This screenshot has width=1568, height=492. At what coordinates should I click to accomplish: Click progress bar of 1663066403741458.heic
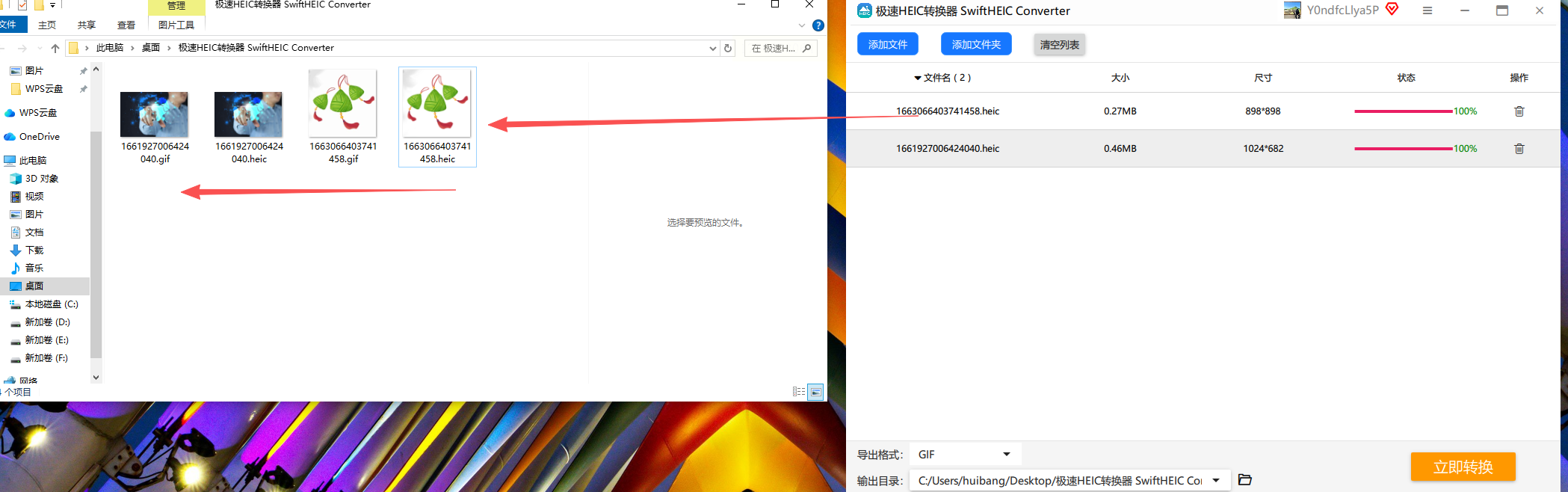tap(1404, 111)
